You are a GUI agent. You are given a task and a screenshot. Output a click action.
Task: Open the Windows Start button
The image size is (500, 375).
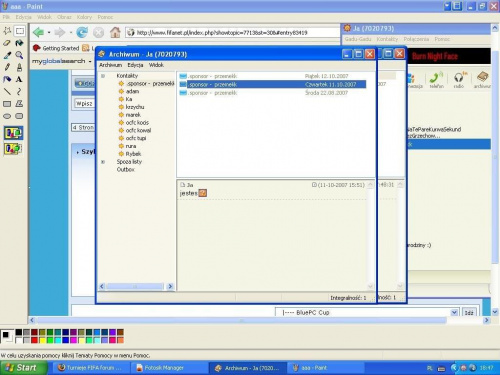(23, 368)
